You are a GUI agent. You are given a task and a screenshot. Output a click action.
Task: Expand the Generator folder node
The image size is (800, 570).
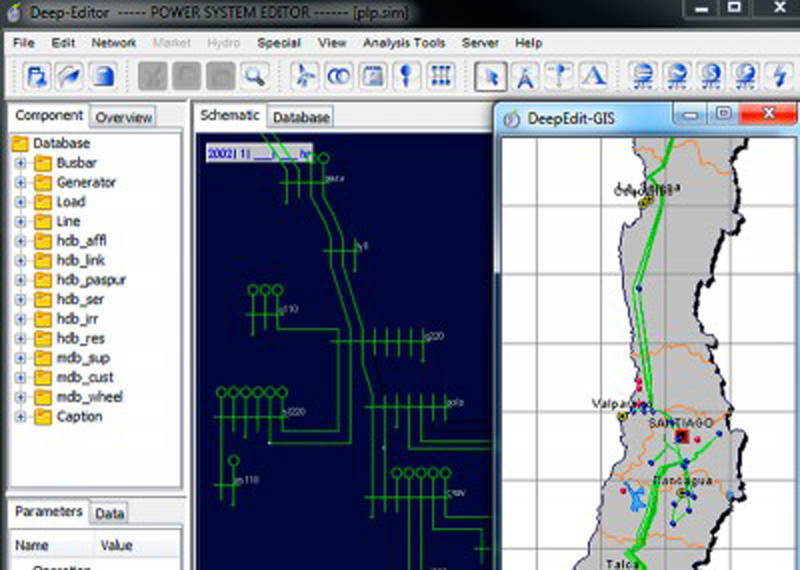20,183
